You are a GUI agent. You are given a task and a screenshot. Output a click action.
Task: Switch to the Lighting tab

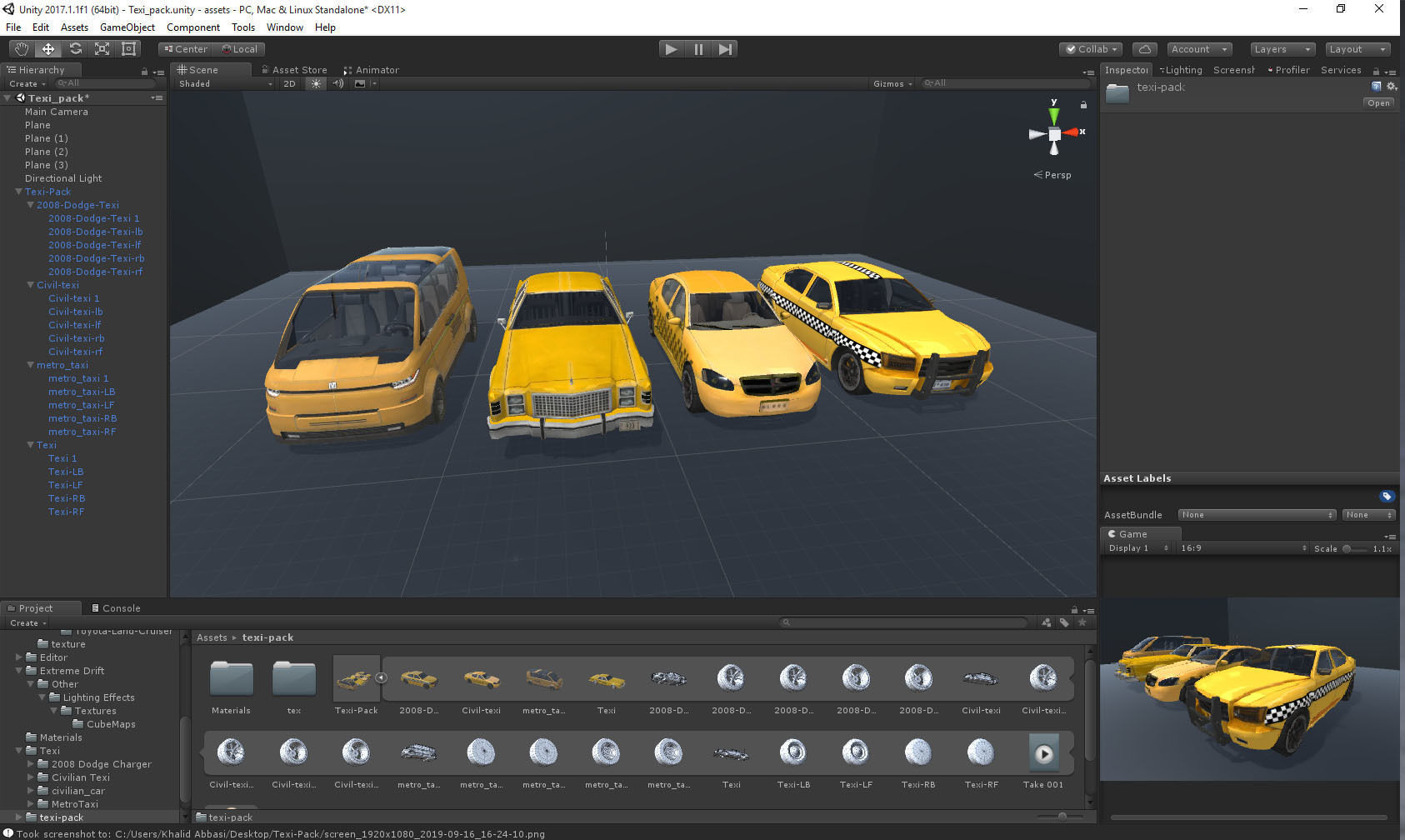click(x=1181, y=70)
